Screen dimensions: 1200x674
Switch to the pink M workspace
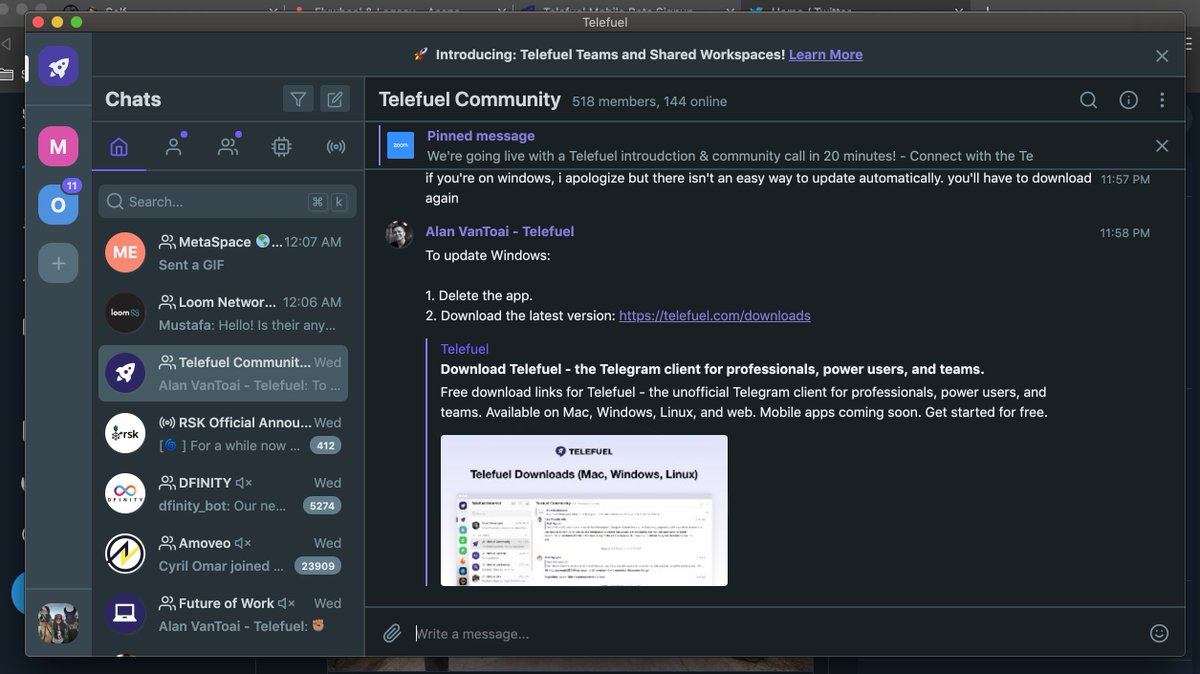click(x=58, y=146)
